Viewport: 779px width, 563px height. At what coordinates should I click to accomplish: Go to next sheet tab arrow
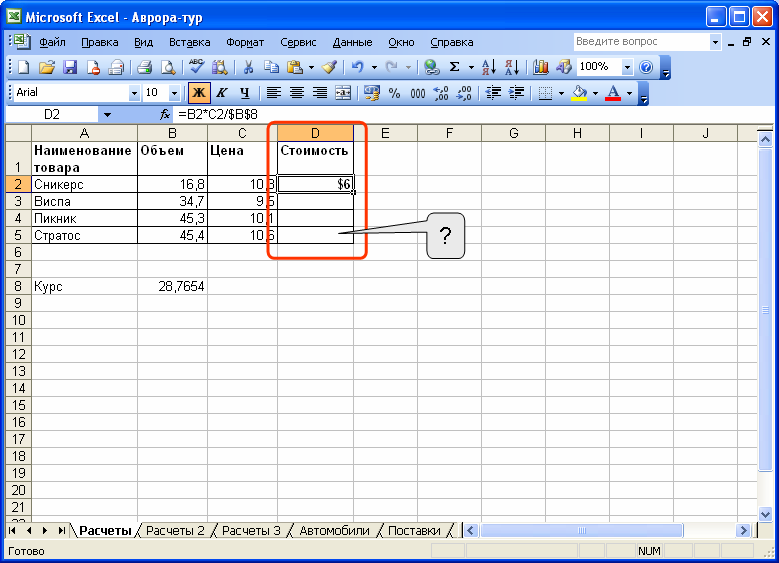coord(45,531)
